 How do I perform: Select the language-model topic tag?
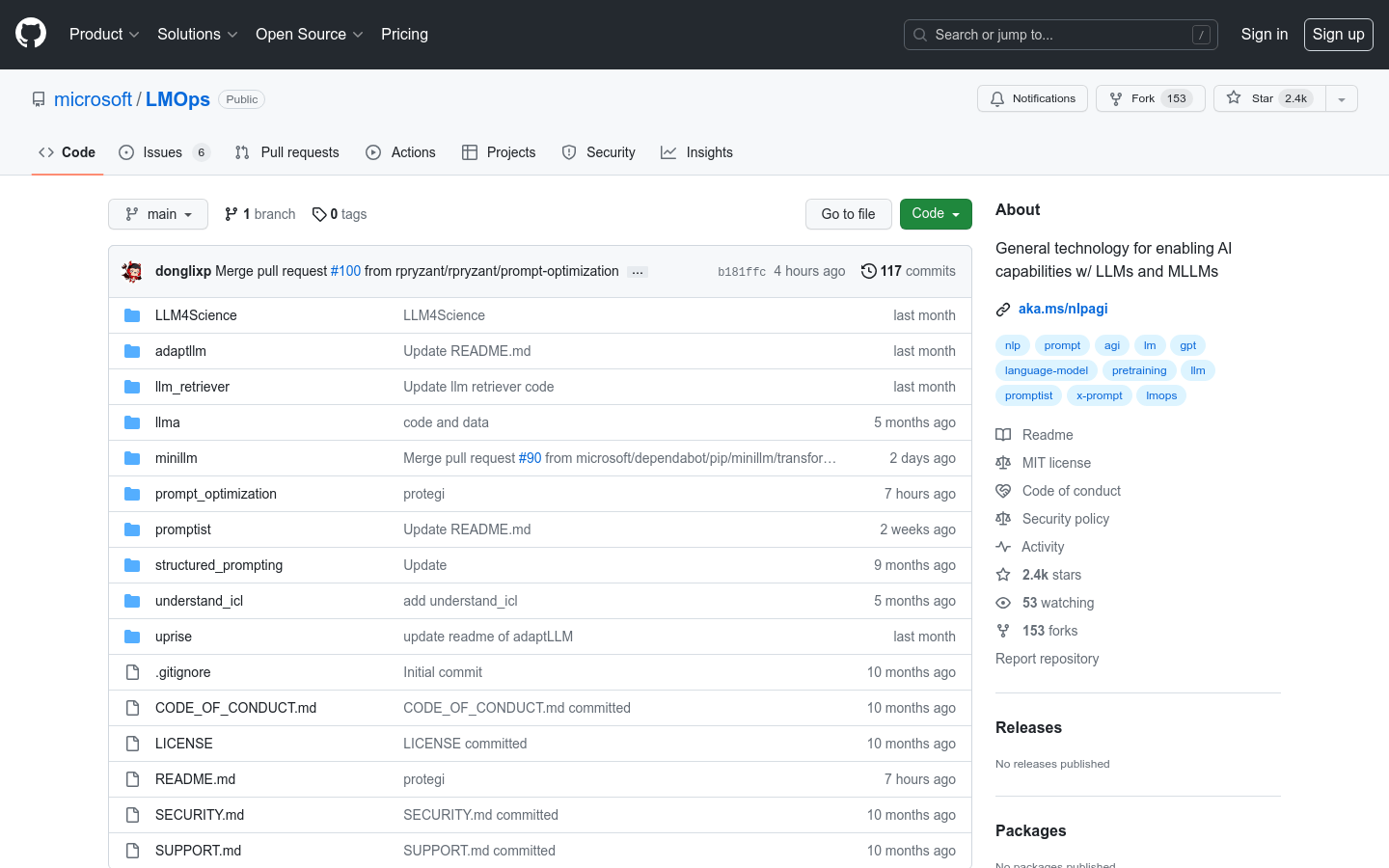click(1047, 370)
